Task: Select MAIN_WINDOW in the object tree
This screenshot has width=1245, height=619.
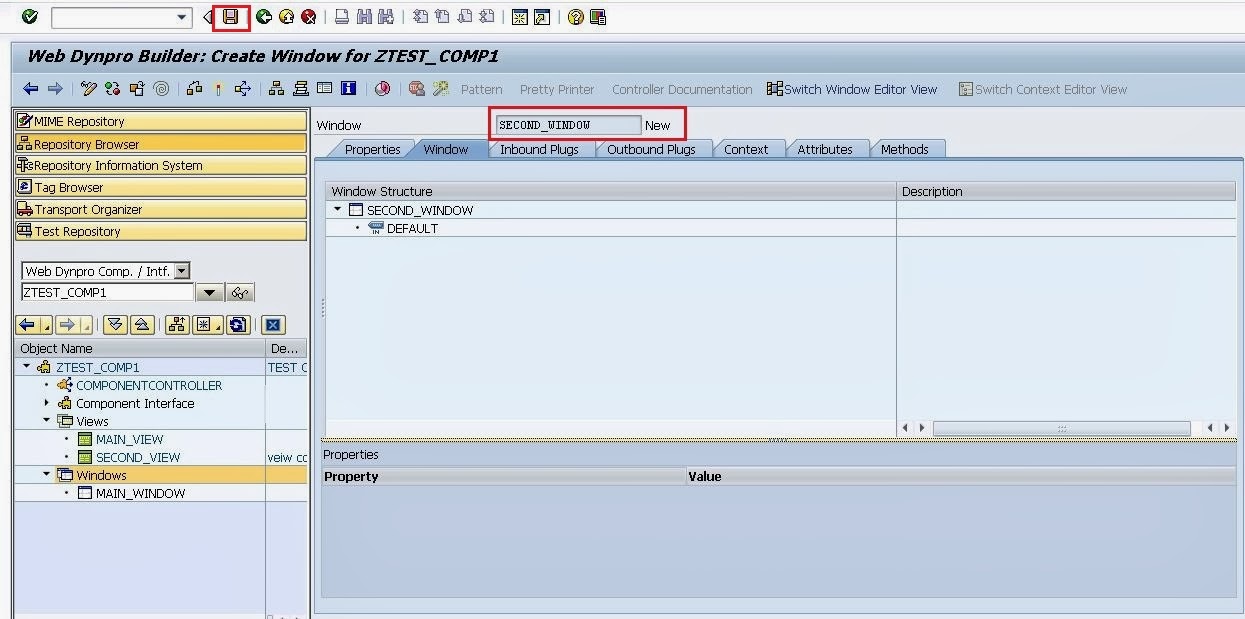Action: point(140,493)
